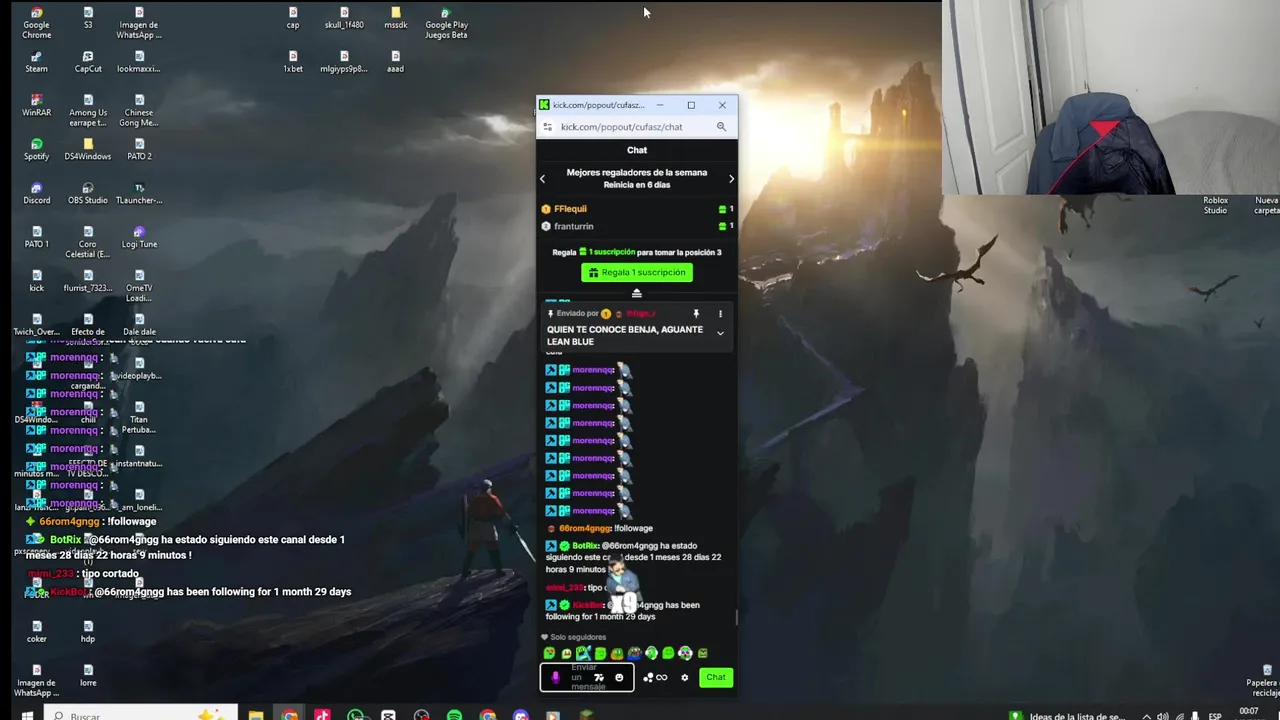Select the mssdk folder on desktop
Screen dimensions: 1280x720
pyautogui.click(x=395, y=18)
